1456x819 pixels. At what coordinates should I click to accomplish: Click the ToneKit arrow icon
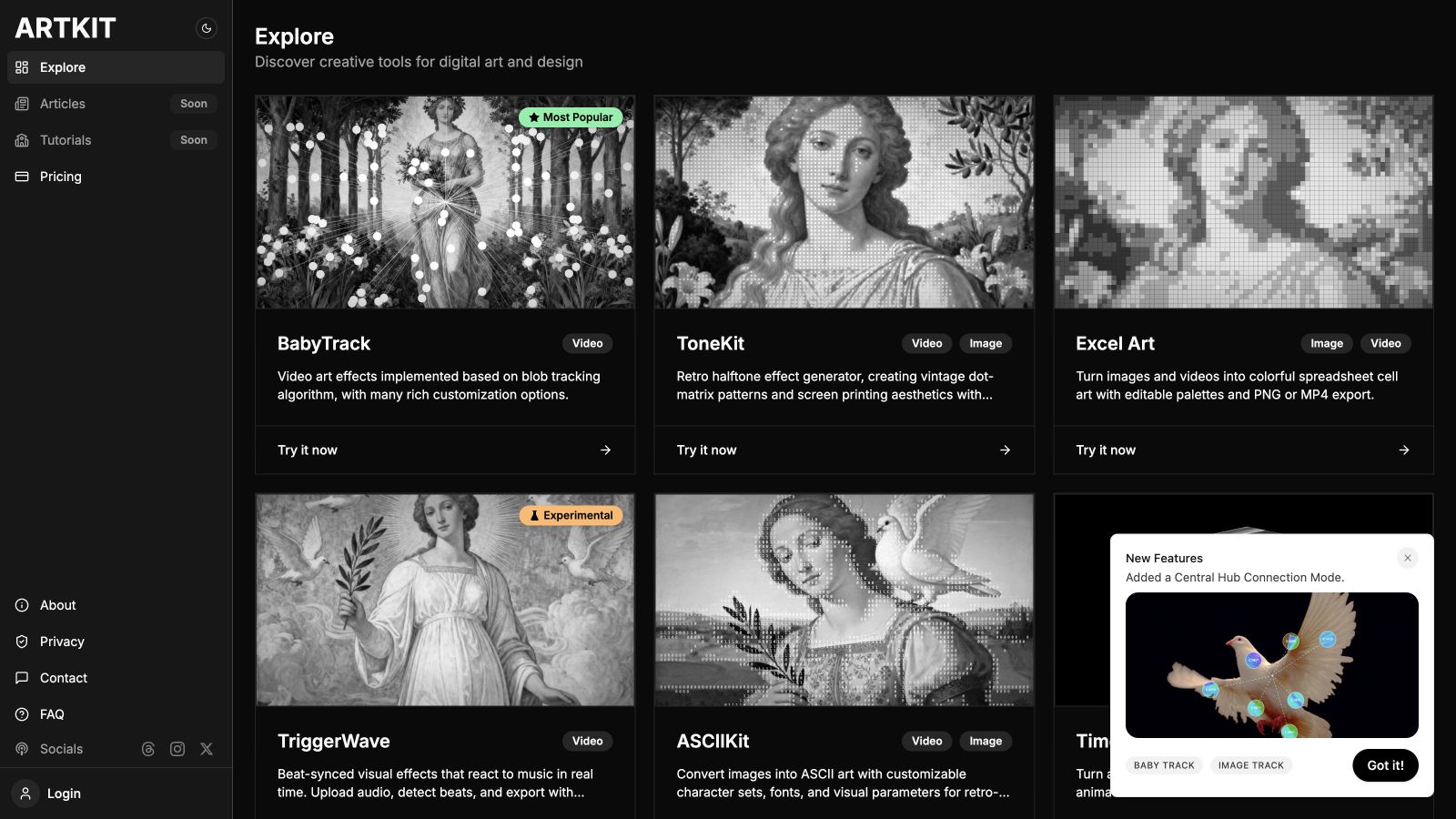(x=1005, y=450)
